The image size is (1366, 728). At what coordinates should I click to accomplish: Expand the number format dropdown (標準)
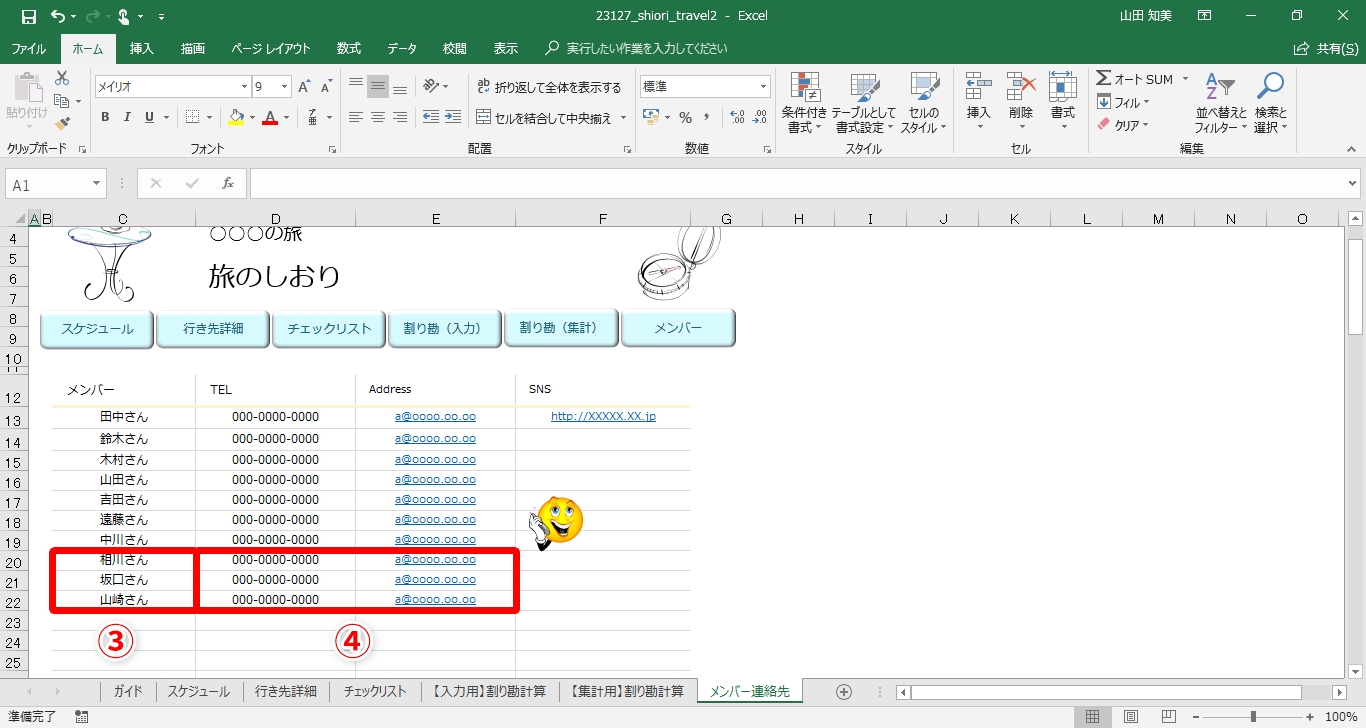(x=764, y=87)
